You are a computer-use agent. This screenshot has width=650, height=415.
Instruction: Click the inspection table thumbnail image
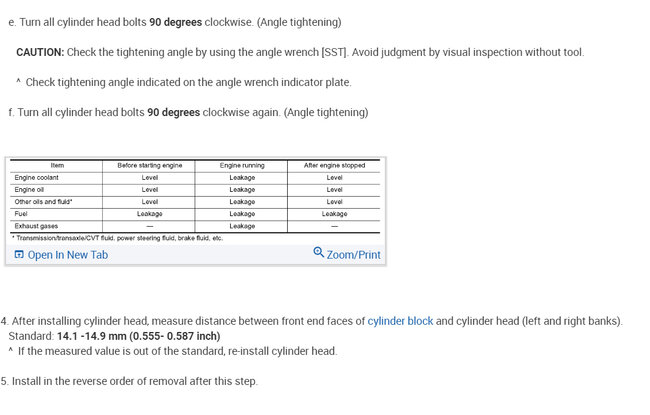click(x=195, y=201)
